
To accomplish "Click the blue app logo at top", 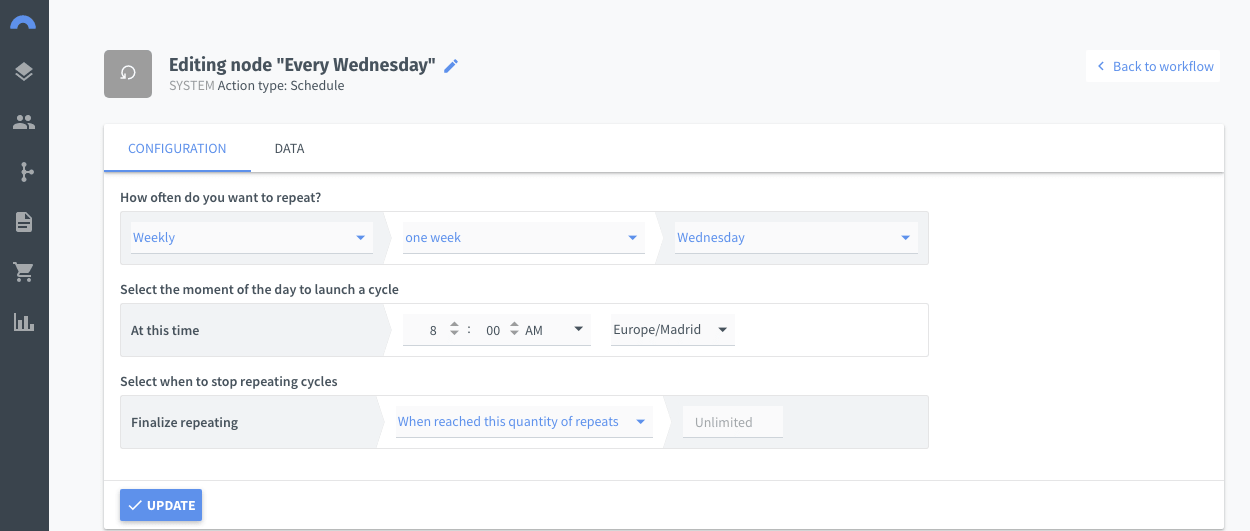I will pyautogui.click(x=23, y=21).
